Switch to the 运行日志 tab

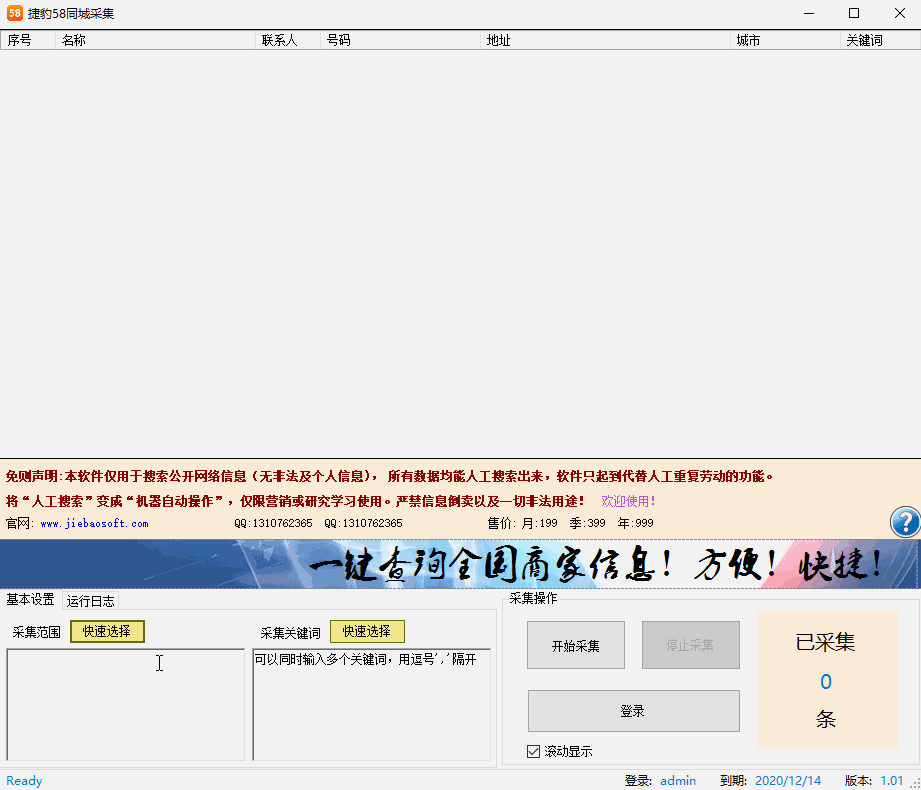pyautogui.click(x=90, y=601)
